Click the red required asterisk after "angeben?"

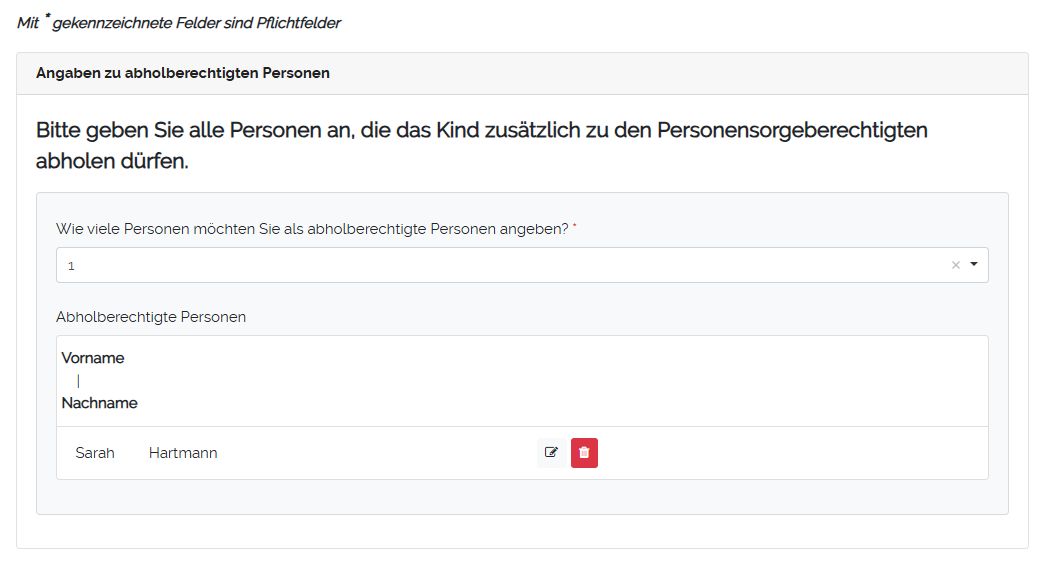point(575,227)
